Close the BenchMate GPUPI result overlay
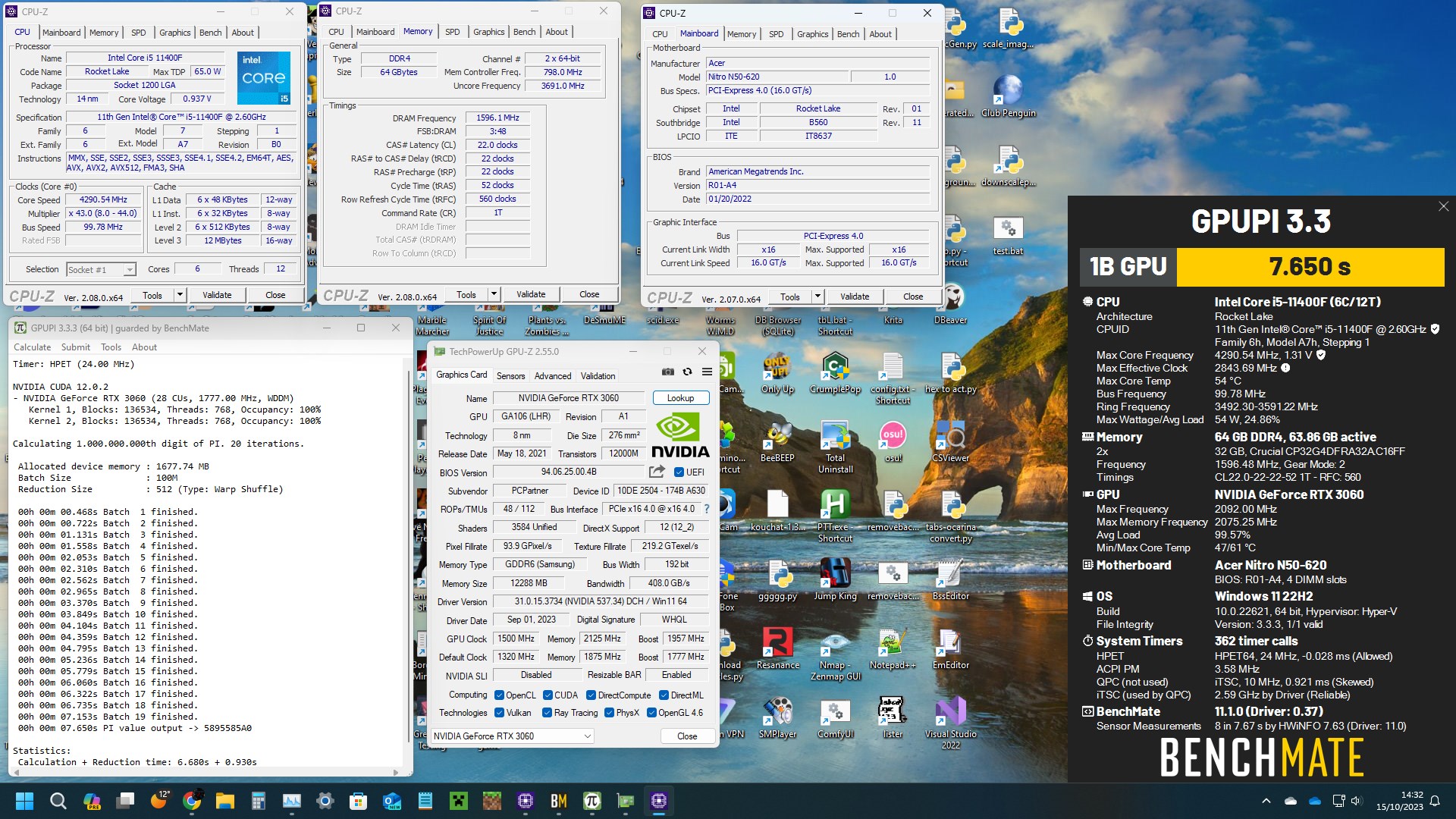Image resolution: width=1456 pixels, height=819 pixels. 1443,206
